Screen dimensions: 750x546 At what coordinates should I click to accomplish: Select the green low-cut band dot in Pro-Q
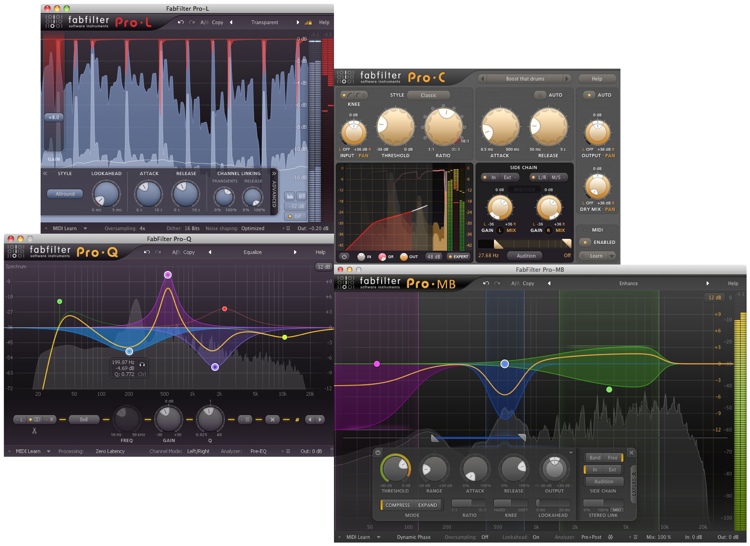(x=60, y=301)
